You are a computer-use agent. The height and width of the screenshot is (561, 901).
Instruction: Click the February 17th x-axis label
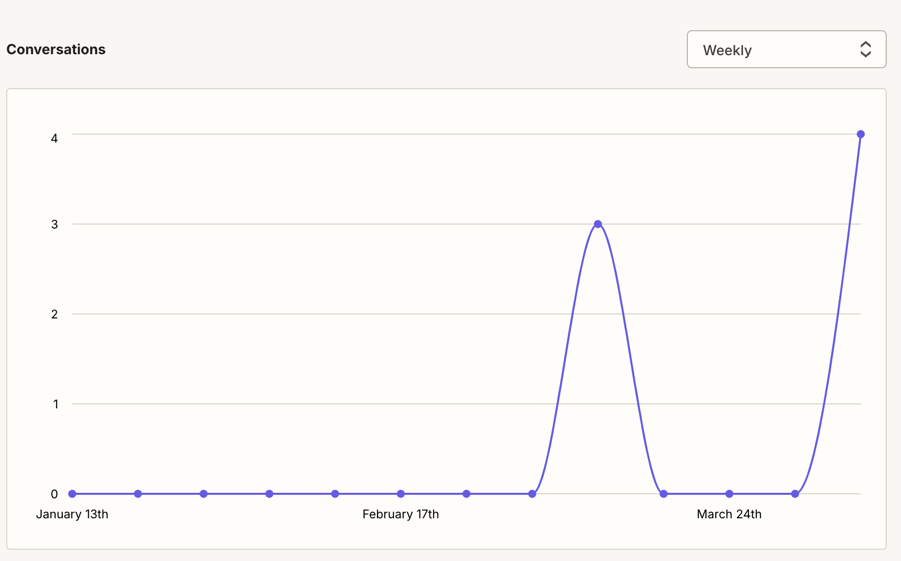pos(400,514)
